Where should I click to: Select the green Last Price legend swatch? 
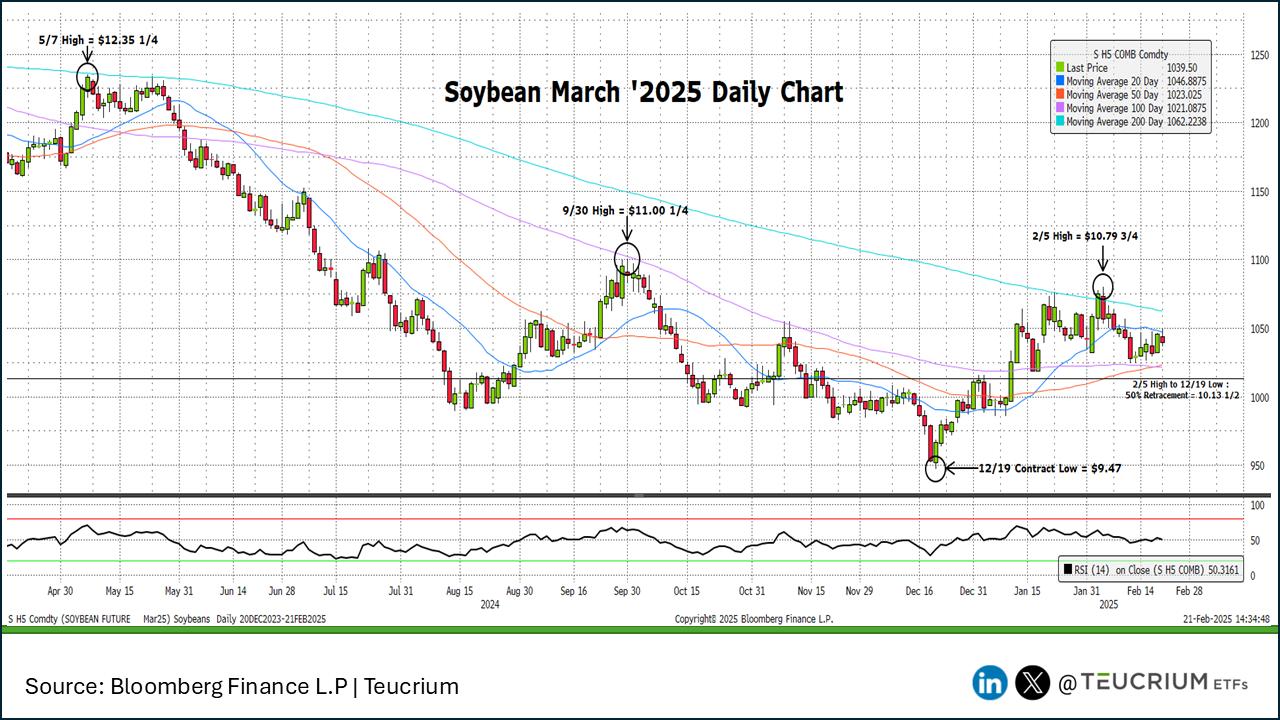[x=1061, y=68]
